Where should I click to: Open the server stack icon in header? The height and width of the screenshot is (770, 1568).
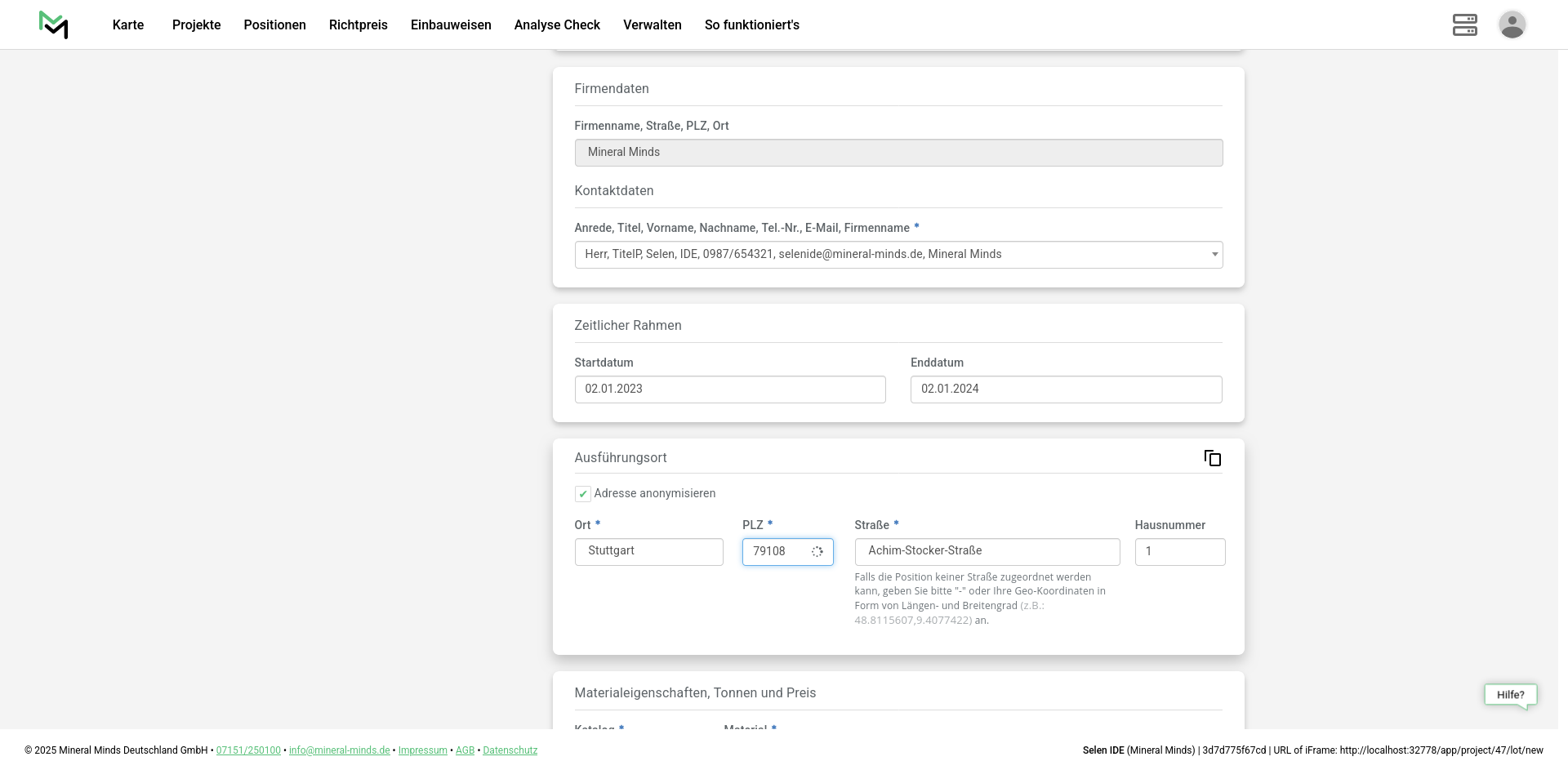[1464, 24]
